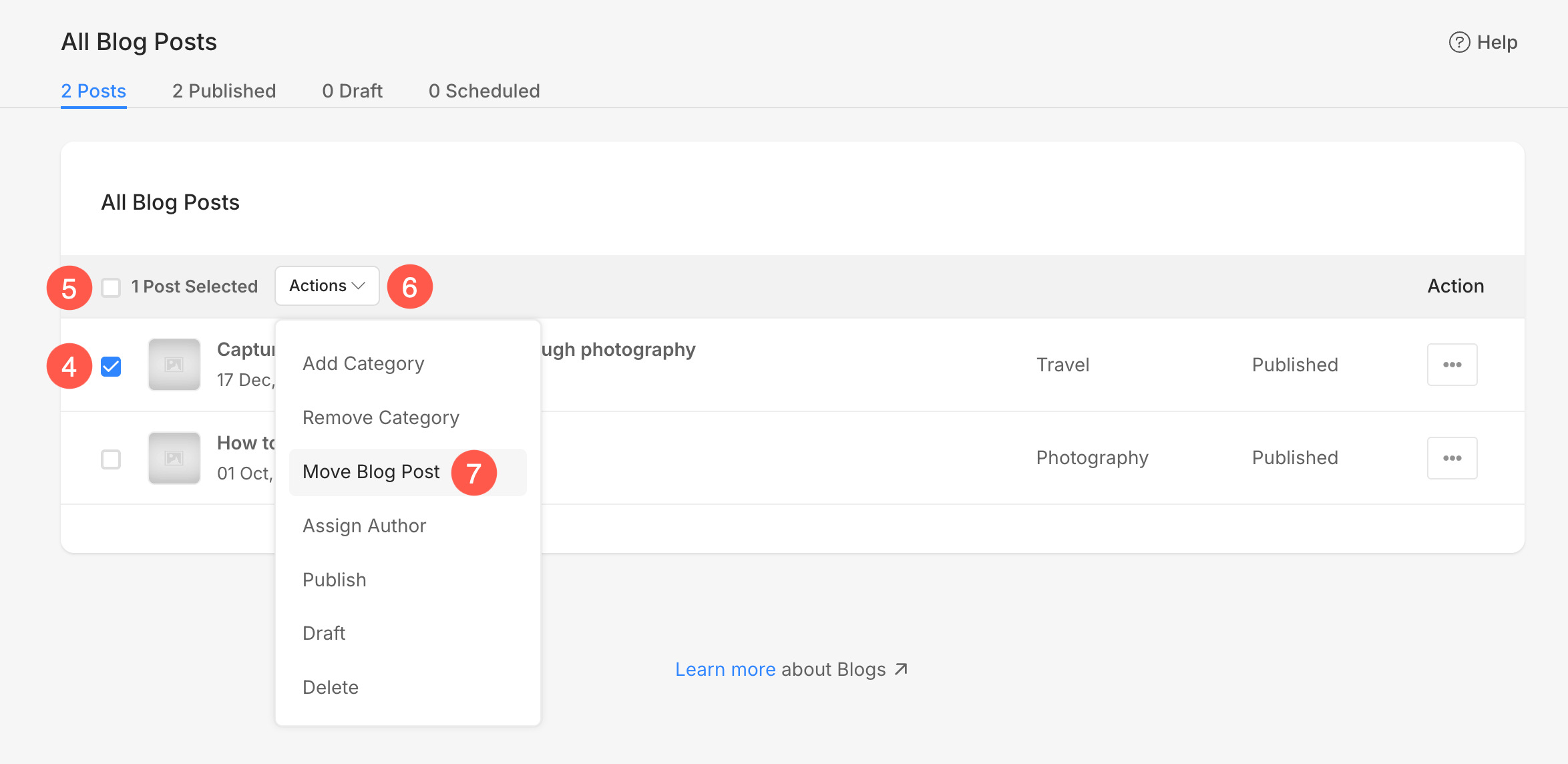The image size is (1568, 764).
Task: Open the Learn more link
Action: [725, 669]
